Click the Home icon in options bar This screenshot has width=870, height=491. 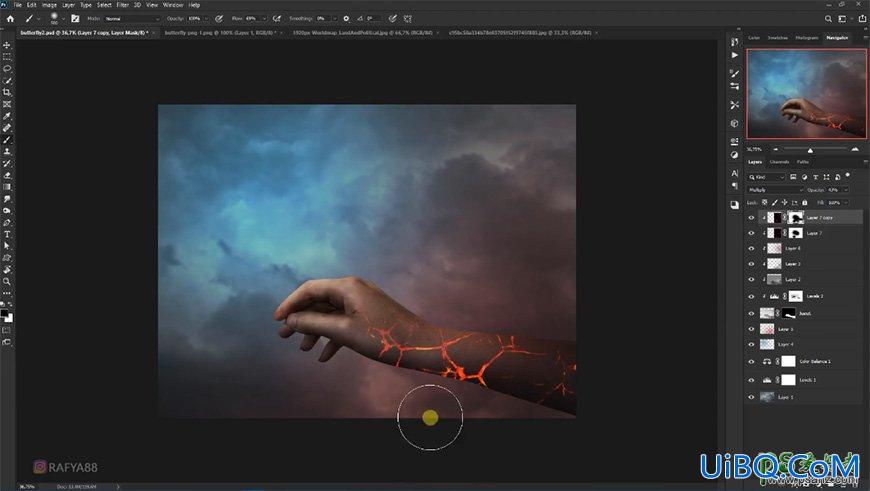tap(10, 18)
